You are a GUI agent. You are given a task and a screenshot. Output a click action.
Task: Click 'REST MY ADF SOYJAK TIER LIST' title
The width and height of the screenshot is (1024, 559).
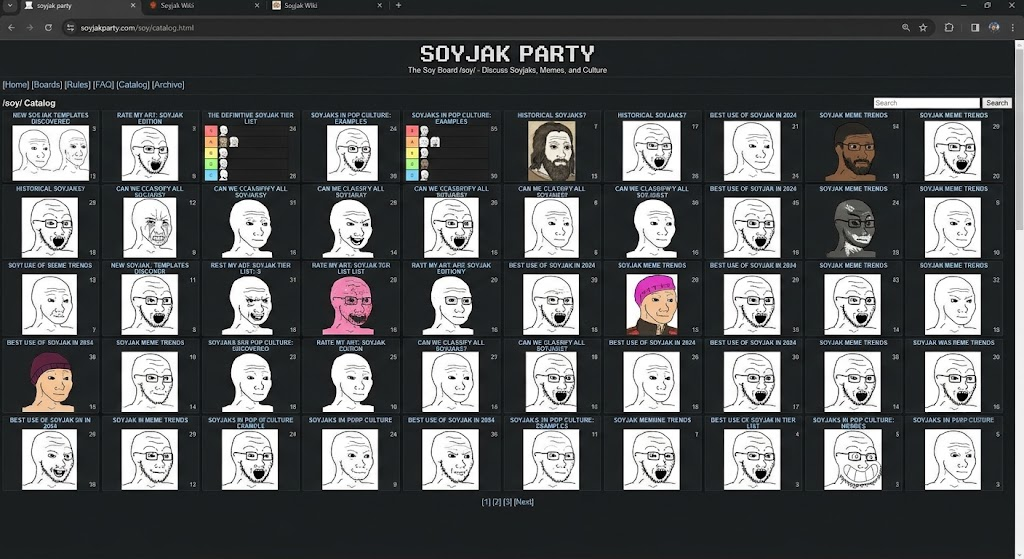click(x=251, y=268)
